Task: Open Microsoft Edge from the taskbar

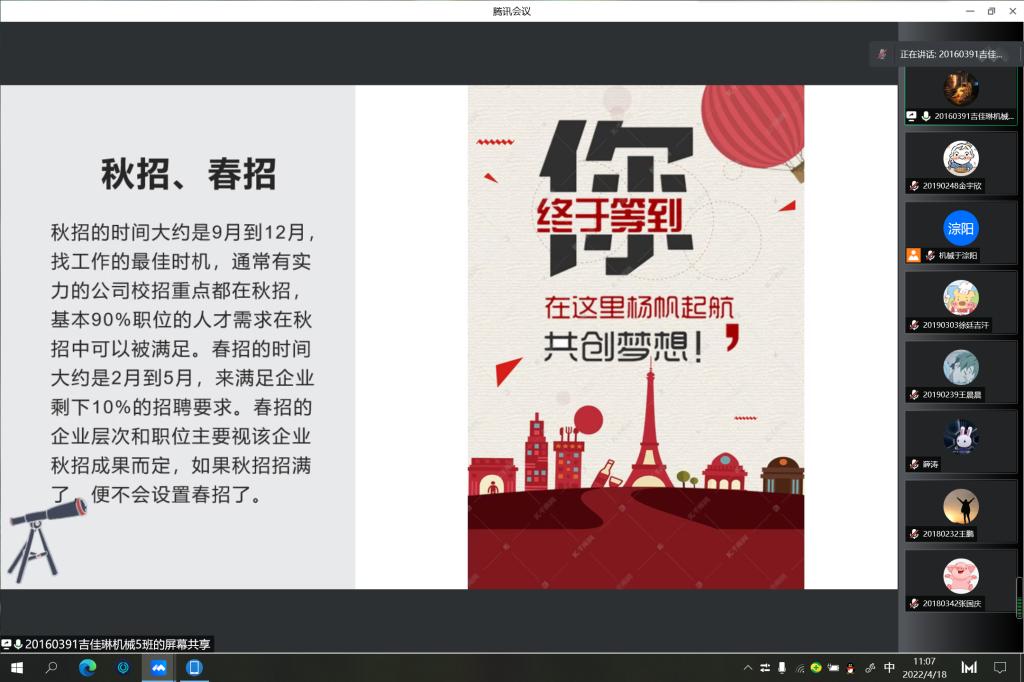Action: [x=87, y=667]
